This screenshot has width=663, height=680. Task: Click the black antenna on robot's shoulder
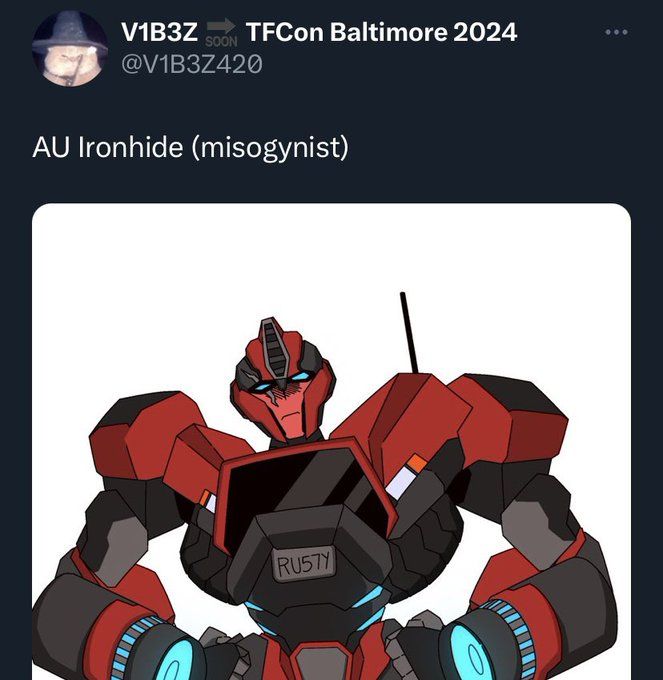(408, 333)
